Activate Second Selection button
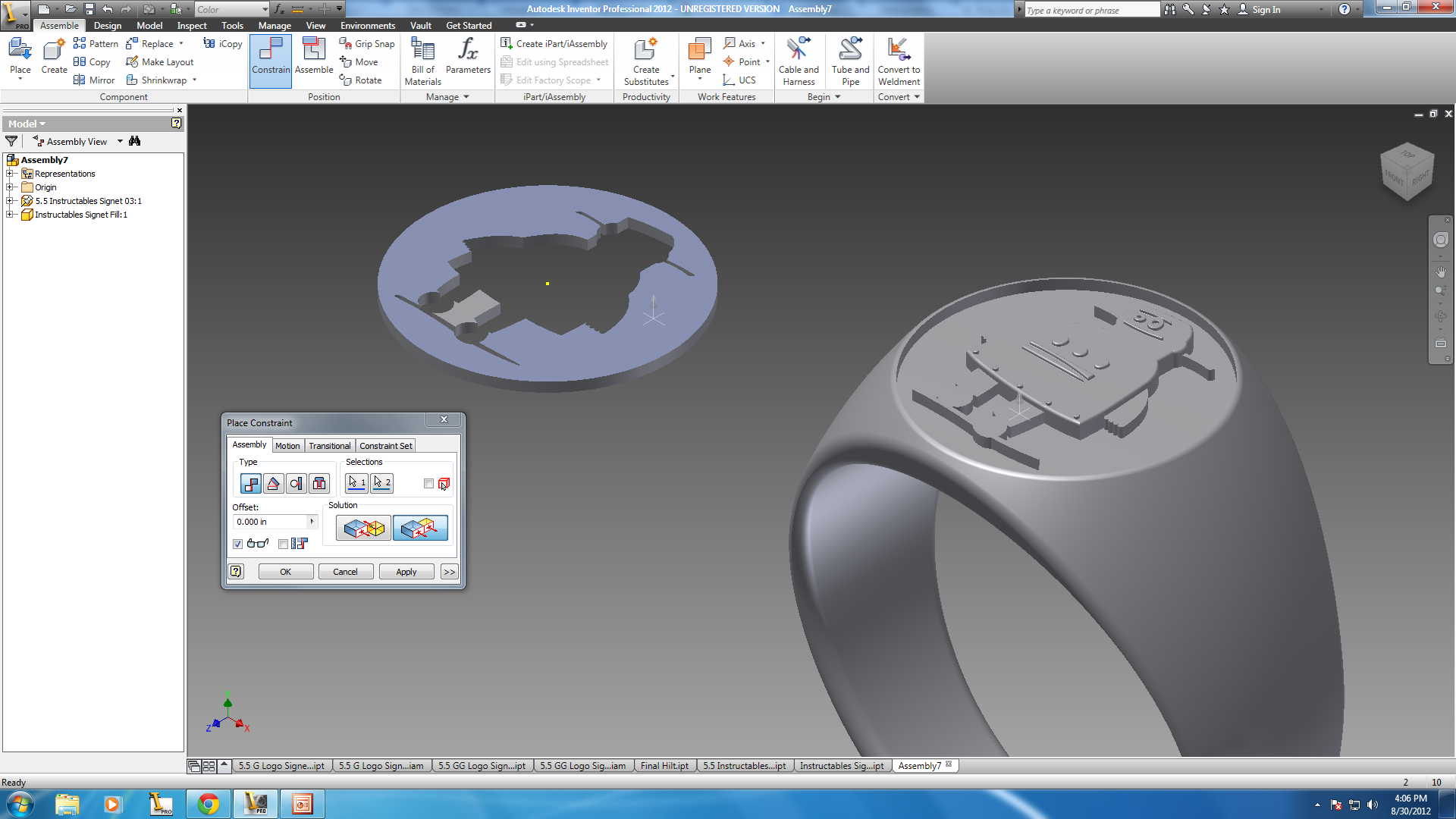The height and width of the screenshot is (819, 1456). pos(381,482)
